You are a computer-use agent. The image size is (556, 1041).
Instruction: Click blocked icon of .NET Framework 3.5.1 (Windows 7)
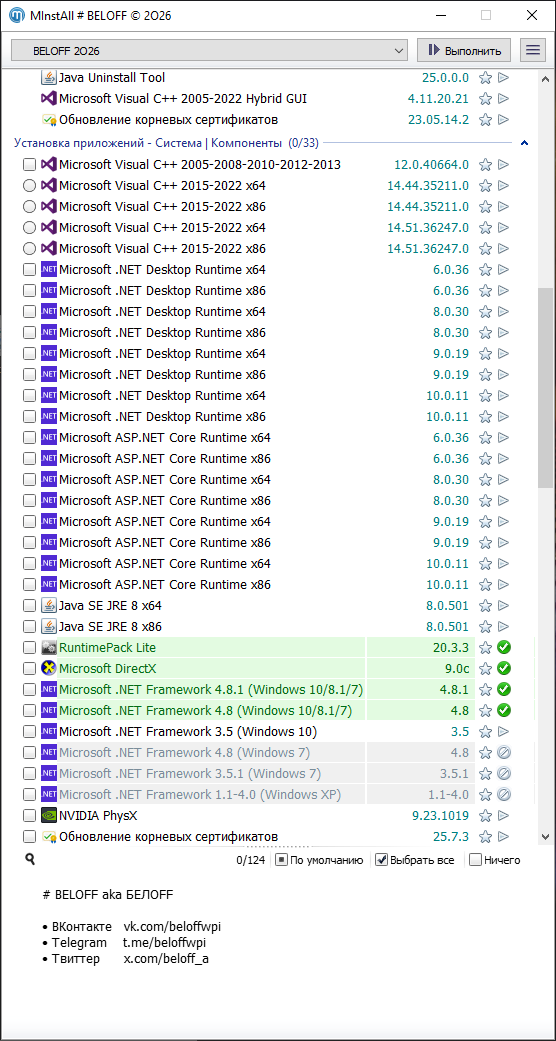(x=504, y=773)
